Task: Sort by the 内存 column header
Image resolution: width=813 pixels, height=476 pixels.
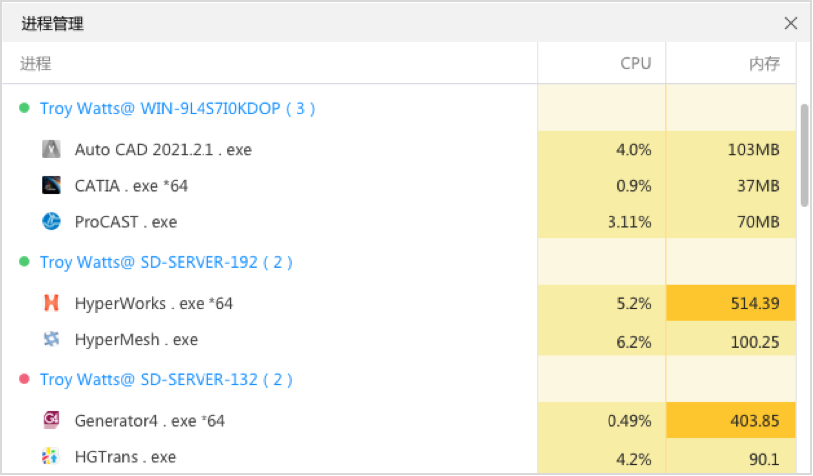Action: pyautogui.click(x=764, y=64)
